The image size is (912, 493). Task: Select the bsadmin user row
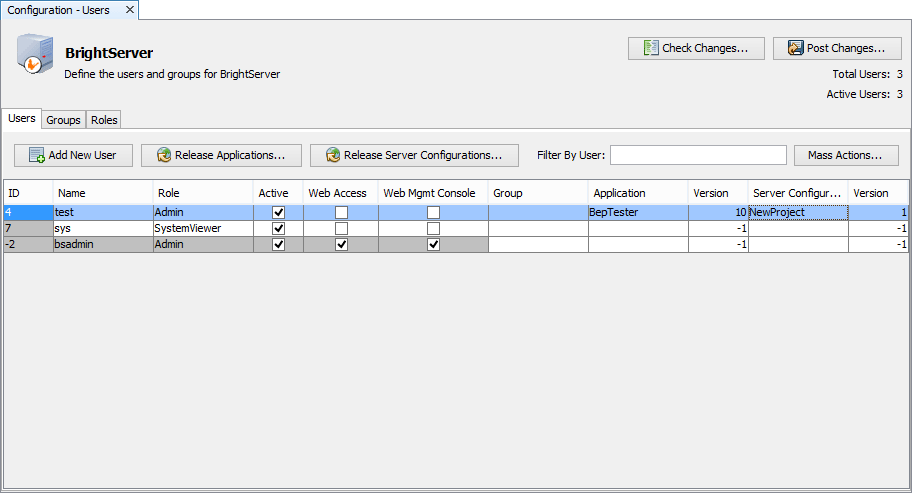coord(102,245)
